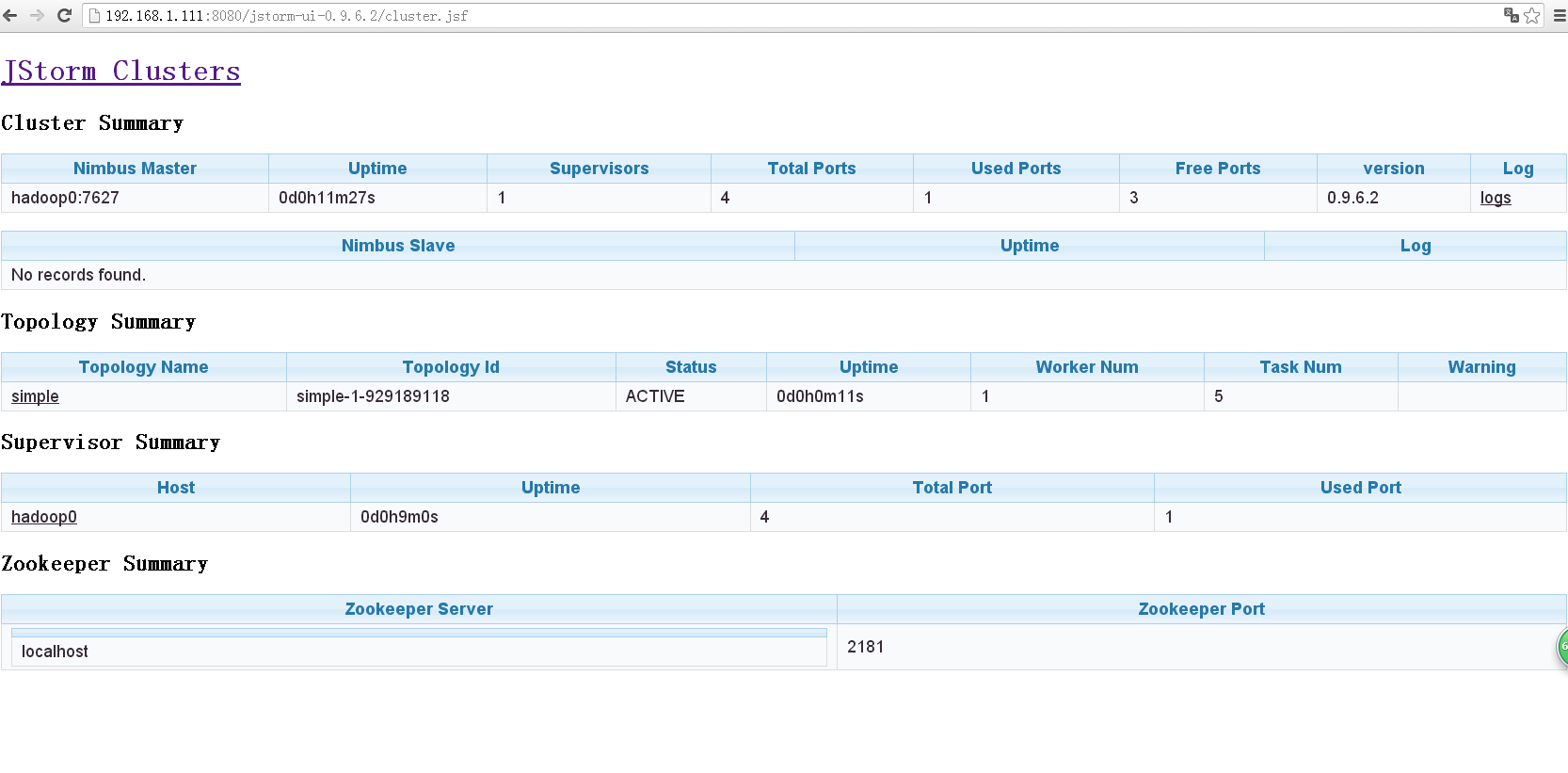Click the Used Ports column header
Viewport: 1568px width, 773px height.
point(1016,169)
